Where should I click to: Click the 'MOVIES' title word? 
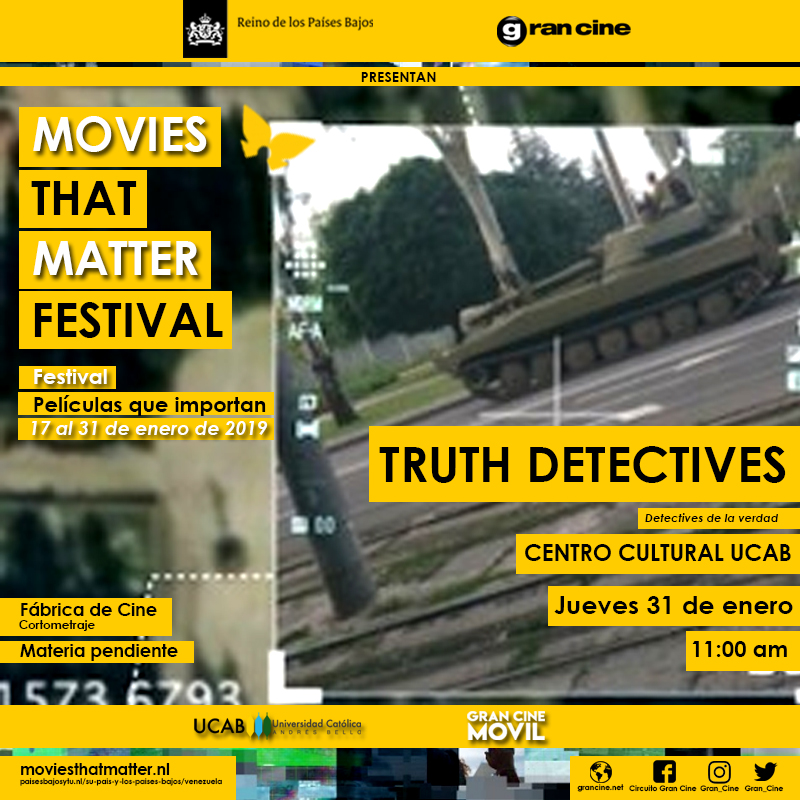point(120,135)
